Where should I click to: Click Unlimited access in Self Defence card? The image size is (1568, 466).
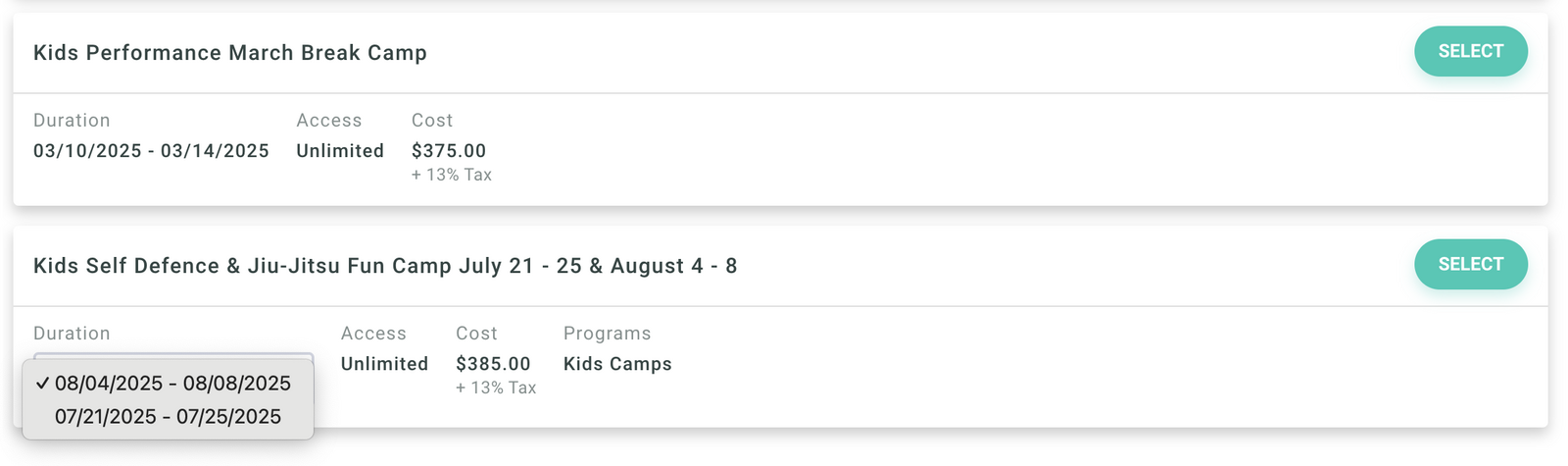pos(384,364)
